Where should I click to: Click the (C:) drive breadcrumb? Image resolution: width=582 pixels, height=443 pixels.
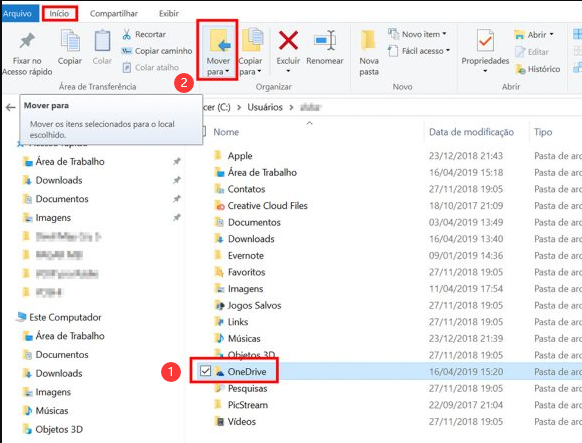[x=217, y=107]
